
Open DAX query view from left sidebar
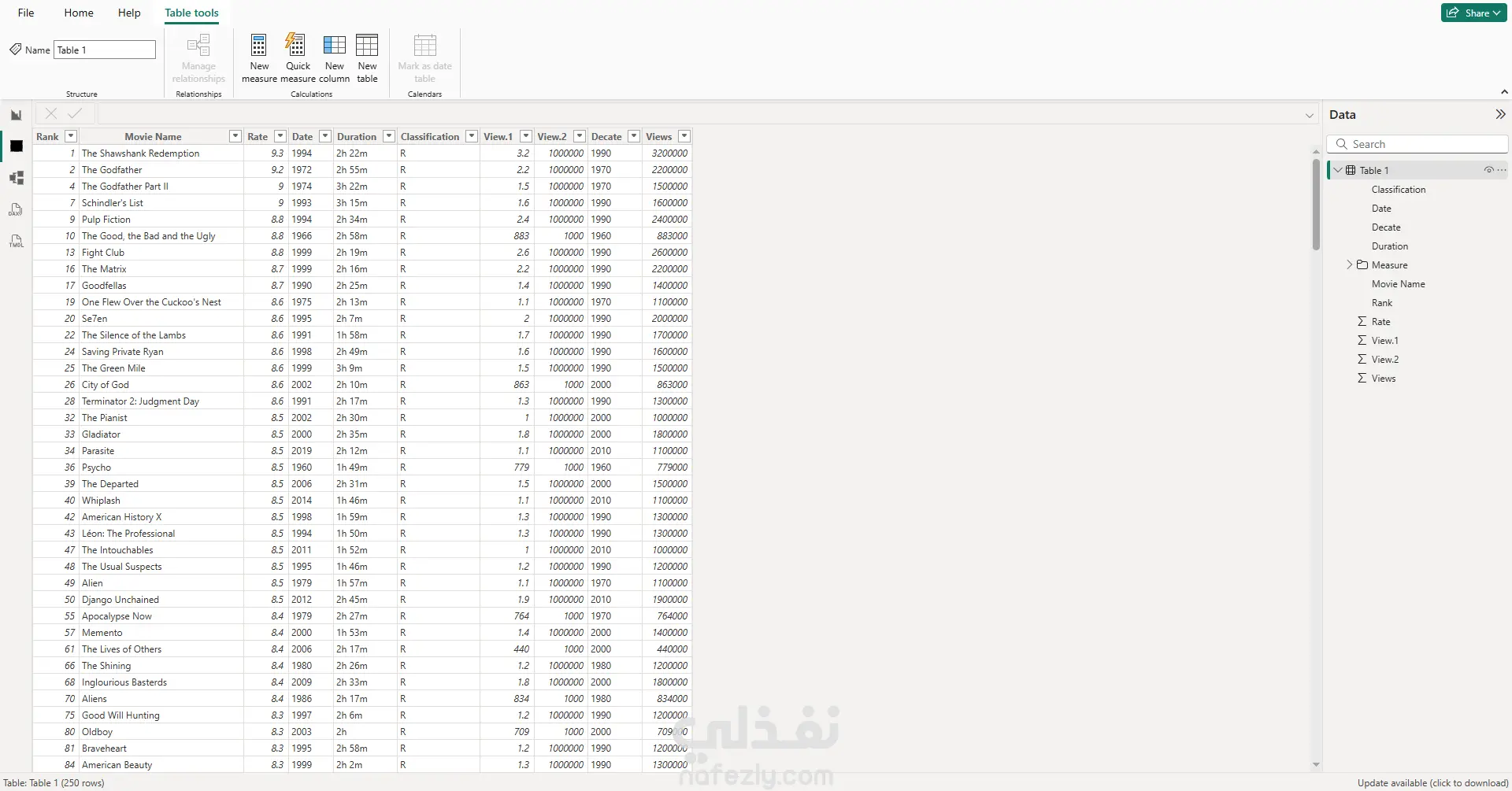coord(16,209)
